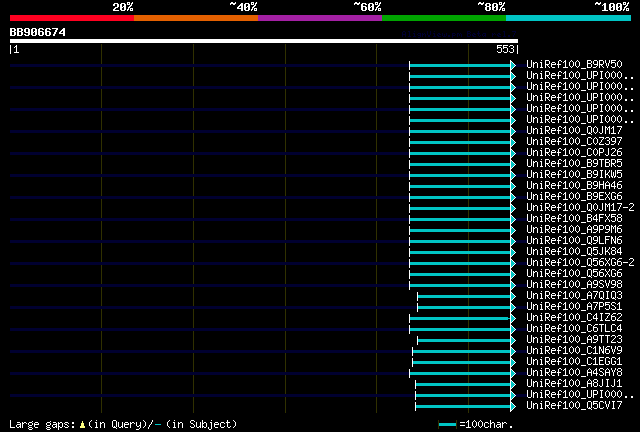The width and height of the screenshot is (640, 432).
Task: Click the cyan alignment bar for UniRef100_A9TT23
Action: [464, 341]
